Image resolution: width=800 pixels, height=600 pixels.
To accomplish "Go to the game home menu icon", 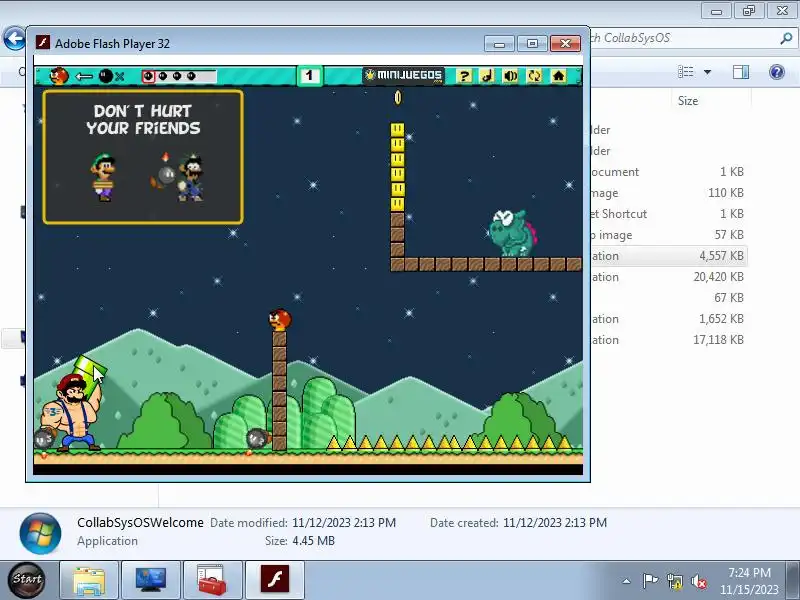I will 558,76.
